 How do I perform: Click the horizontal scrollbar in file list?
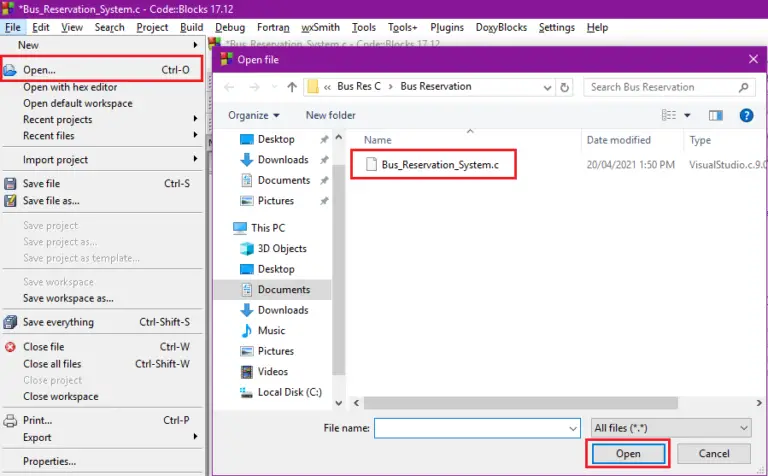(521, 403)
